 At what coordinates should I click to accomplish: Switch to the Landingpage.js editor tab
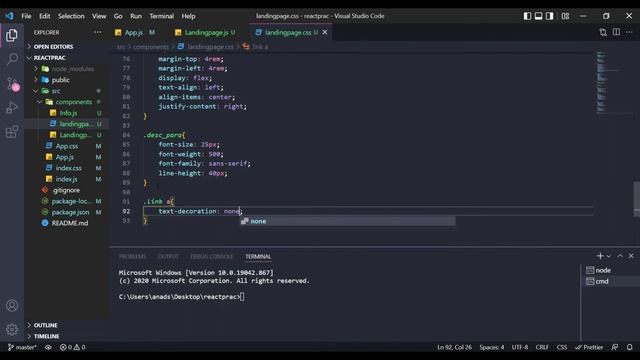pos(207,32)
